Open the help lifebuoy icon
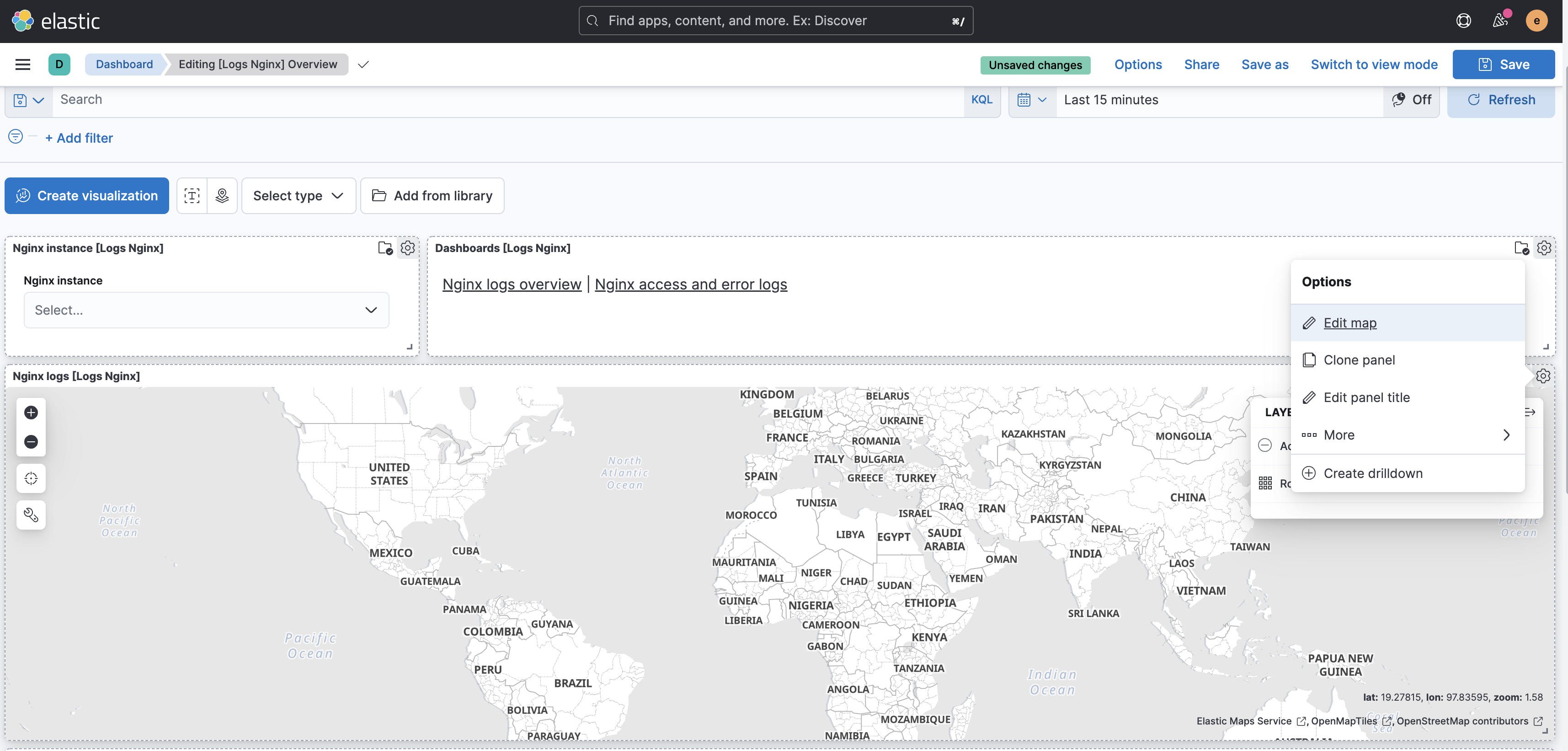Screen dimensions: 1568x751 (1463, 21)
